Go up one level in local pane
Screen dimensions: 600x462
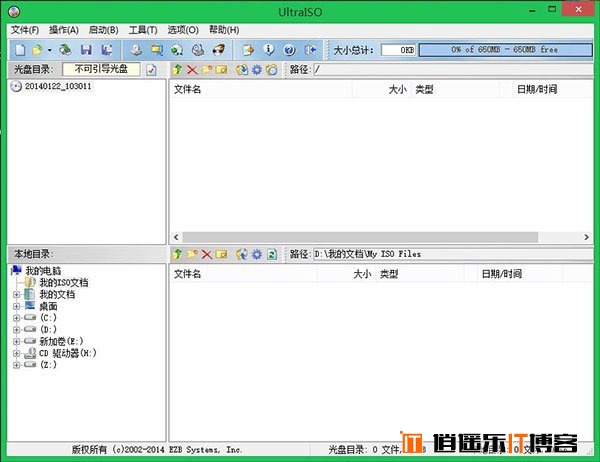coord(177,254)
